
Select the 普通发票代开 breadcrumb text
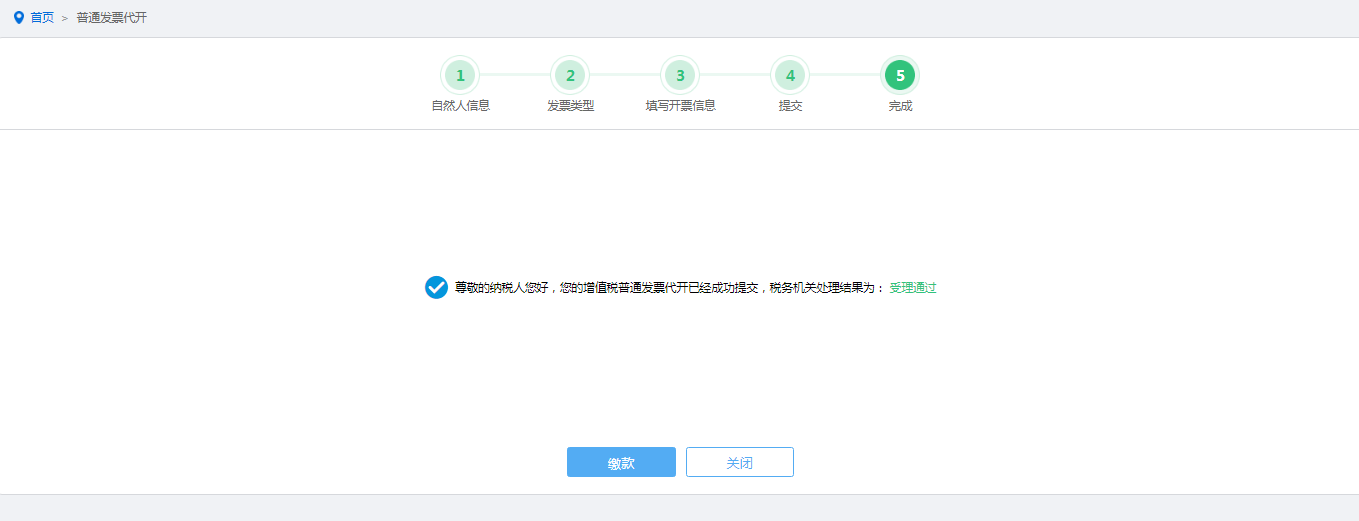coord(112,18)
